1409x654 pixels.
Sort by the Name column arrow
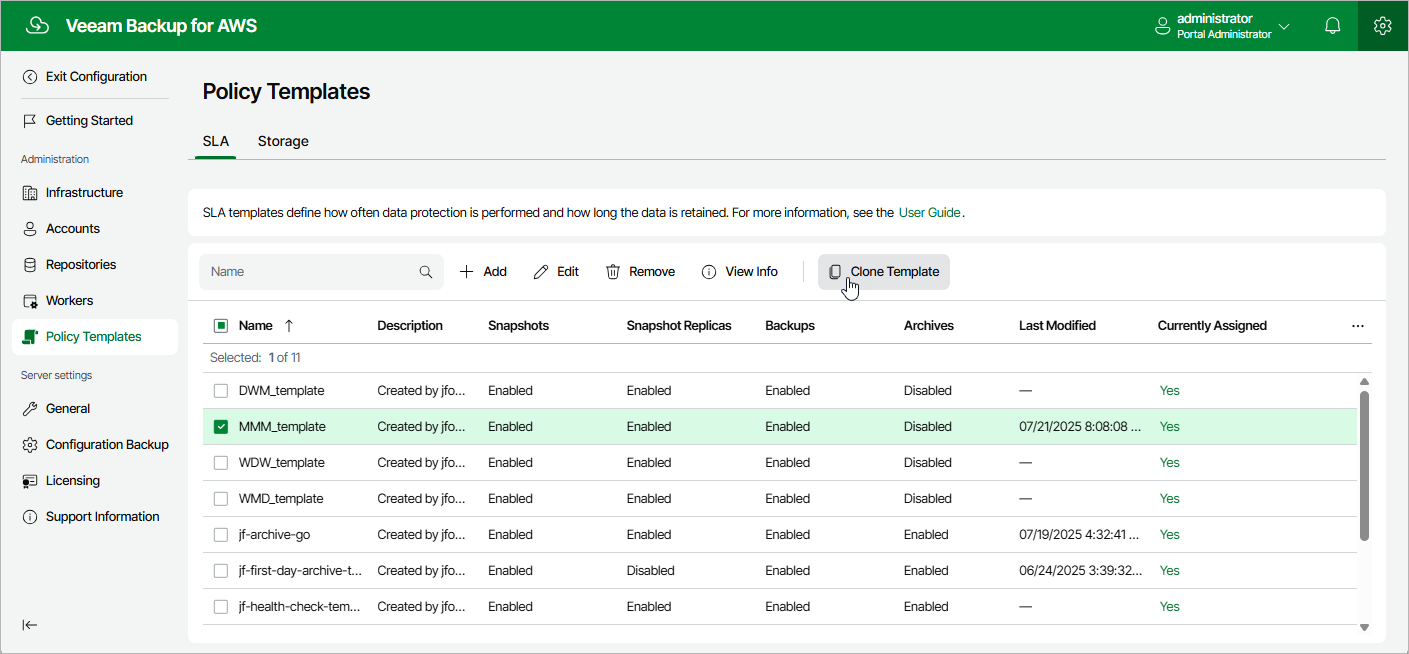coord(289,326)
